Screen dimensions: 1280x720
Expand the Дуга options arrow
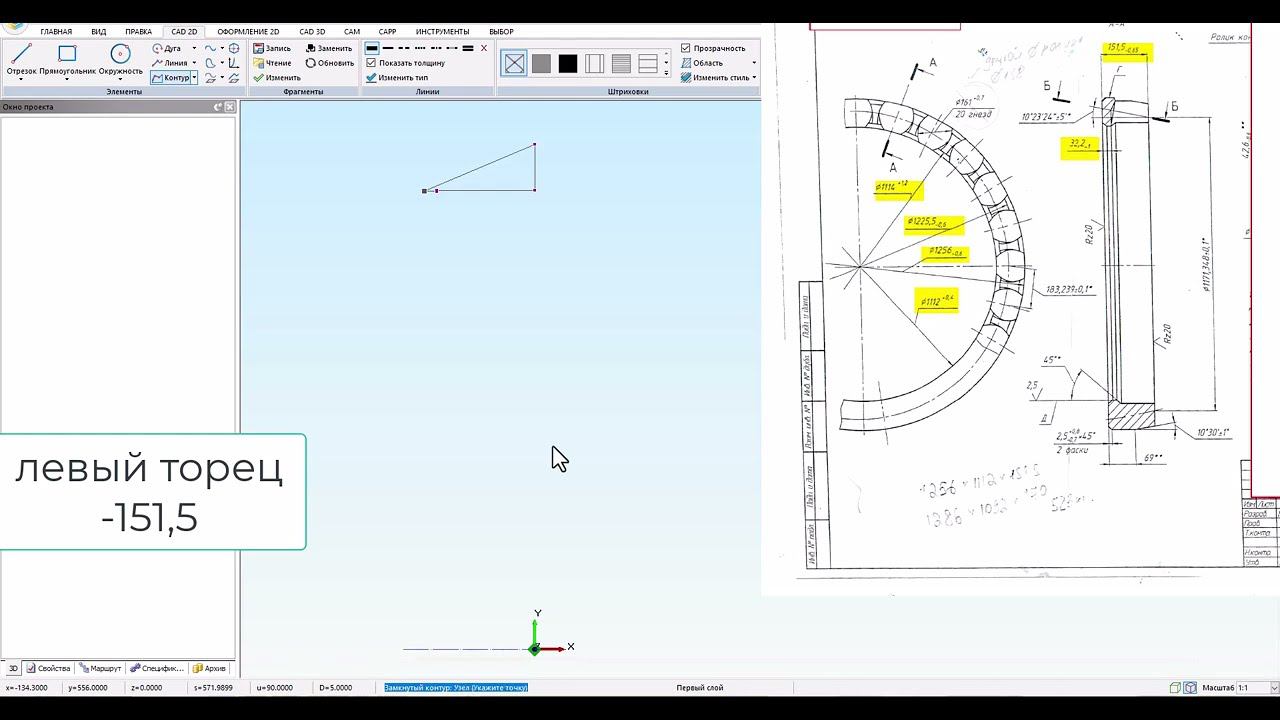194,48
